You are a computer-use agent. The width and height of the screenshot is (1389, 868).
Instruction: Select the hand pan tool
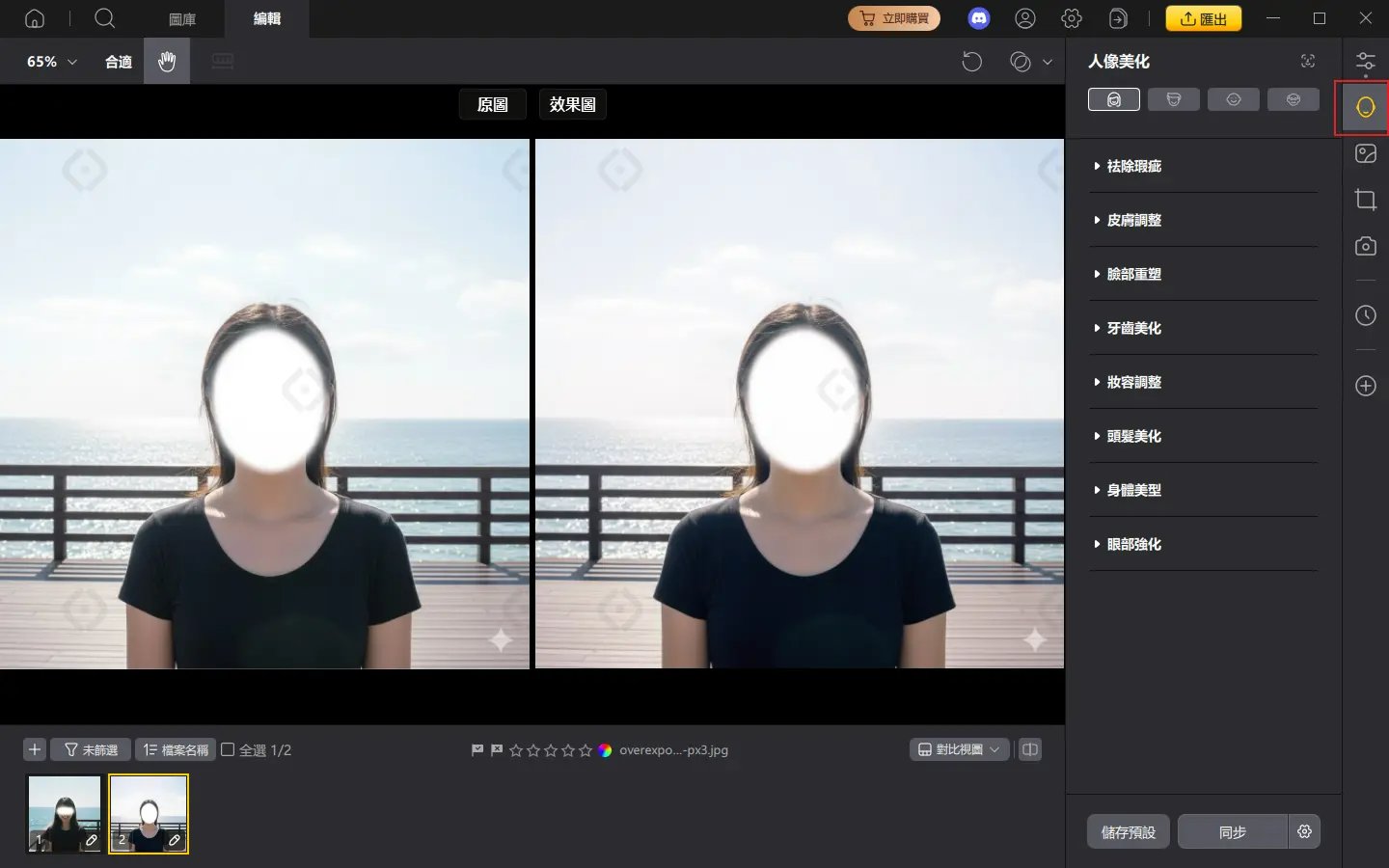(167, 62)
